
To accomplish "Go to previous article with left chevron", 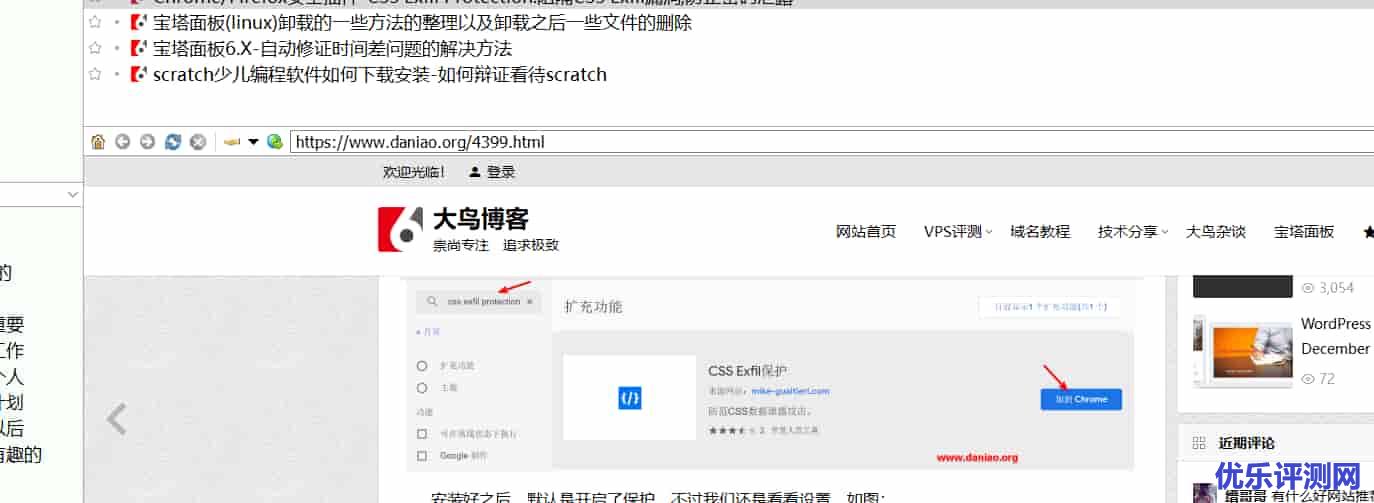I will (117, 419).
